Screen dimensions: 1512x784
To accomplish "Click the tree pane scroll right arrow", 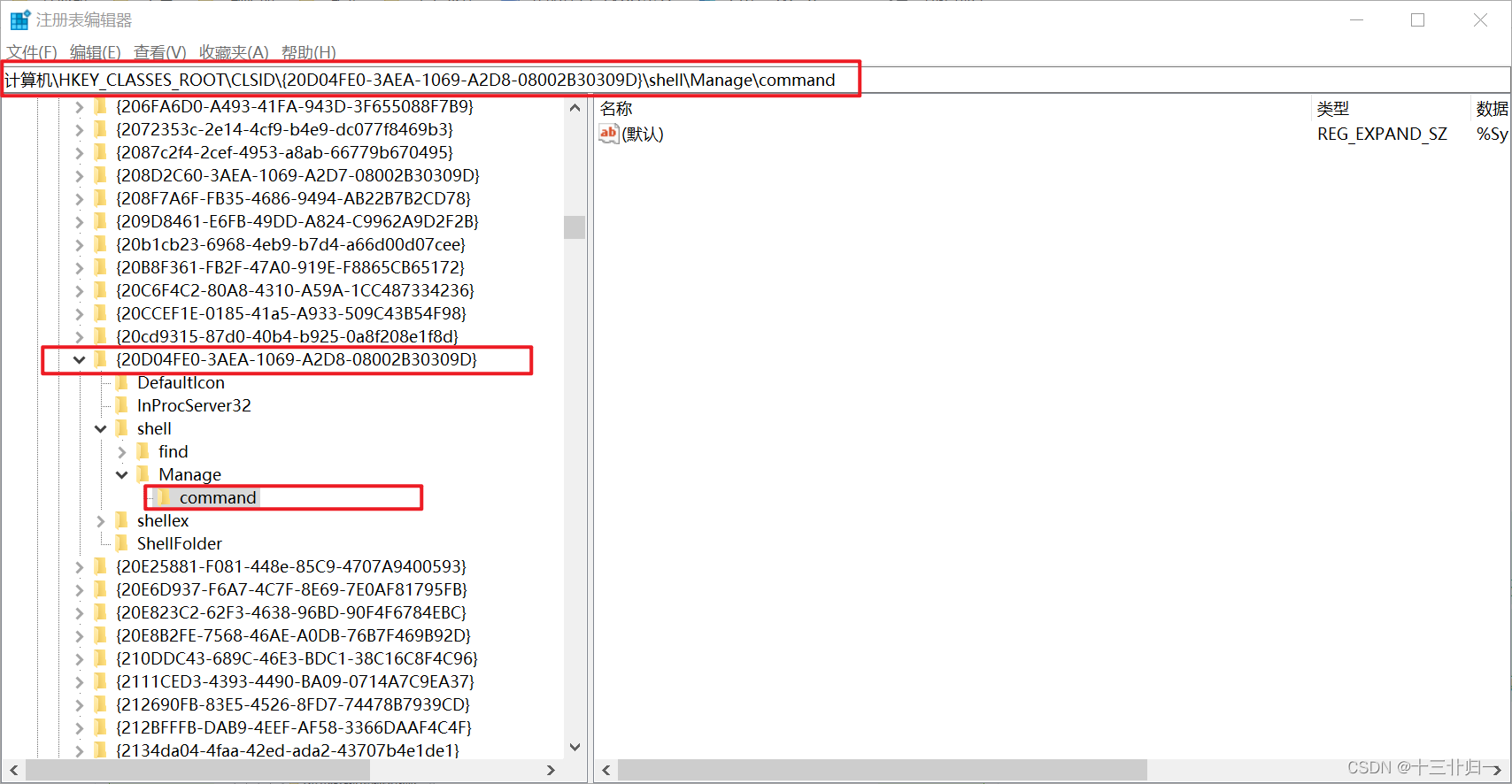I will pyautogui.click(x=551, y=770).
